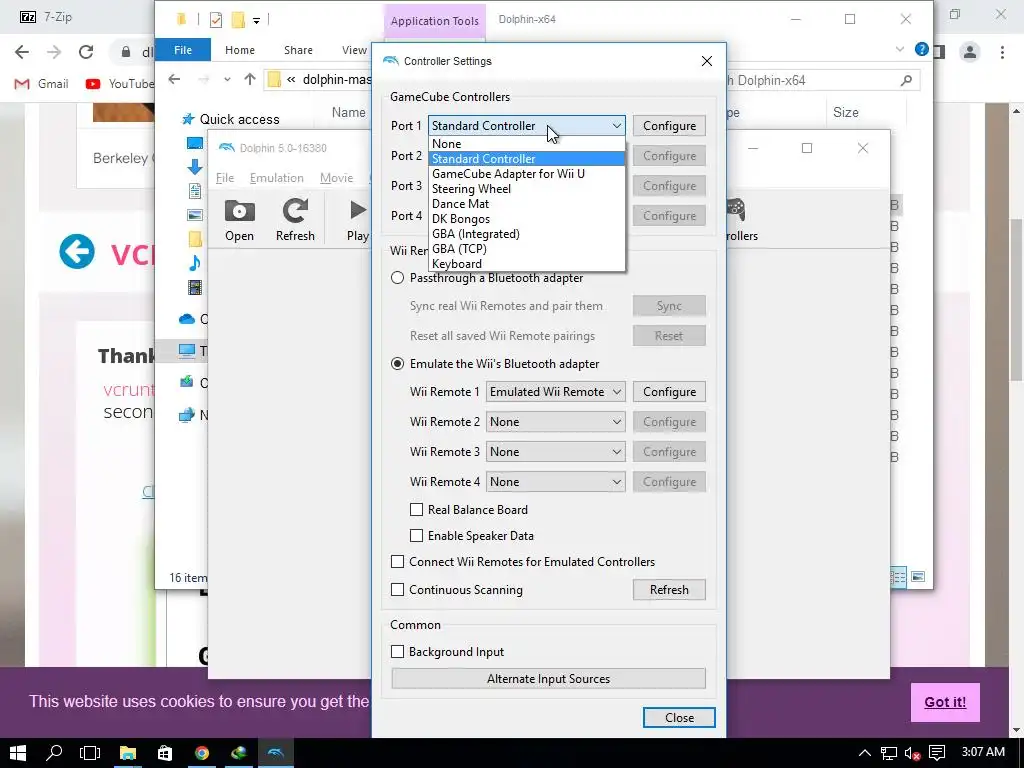Screen dimensions: 1024x768
Task: Collapse the Port 1 controller dropdown
Action: pos(526,125)
